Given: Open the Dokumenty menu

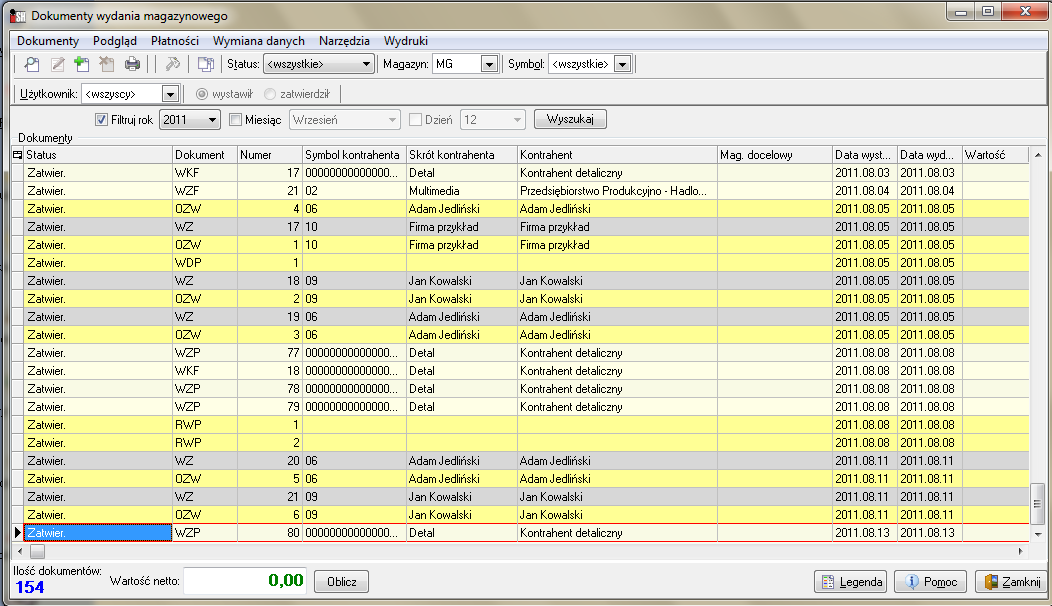Looking at the screenshot, I should click(x=48, y=41).
